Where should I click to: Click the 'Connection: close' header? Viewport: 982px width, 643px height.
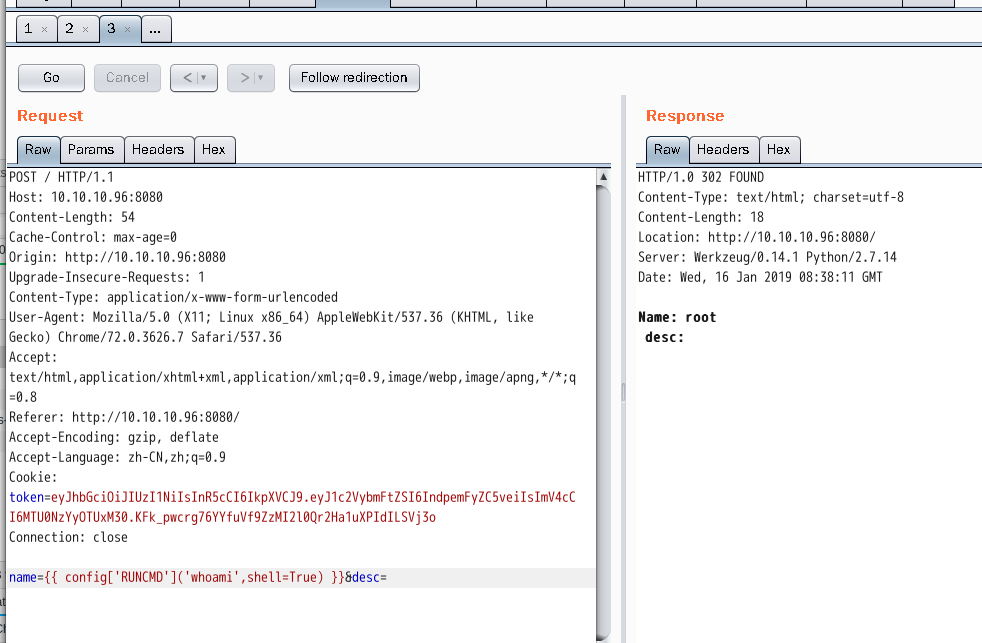[x=68, y=538]
